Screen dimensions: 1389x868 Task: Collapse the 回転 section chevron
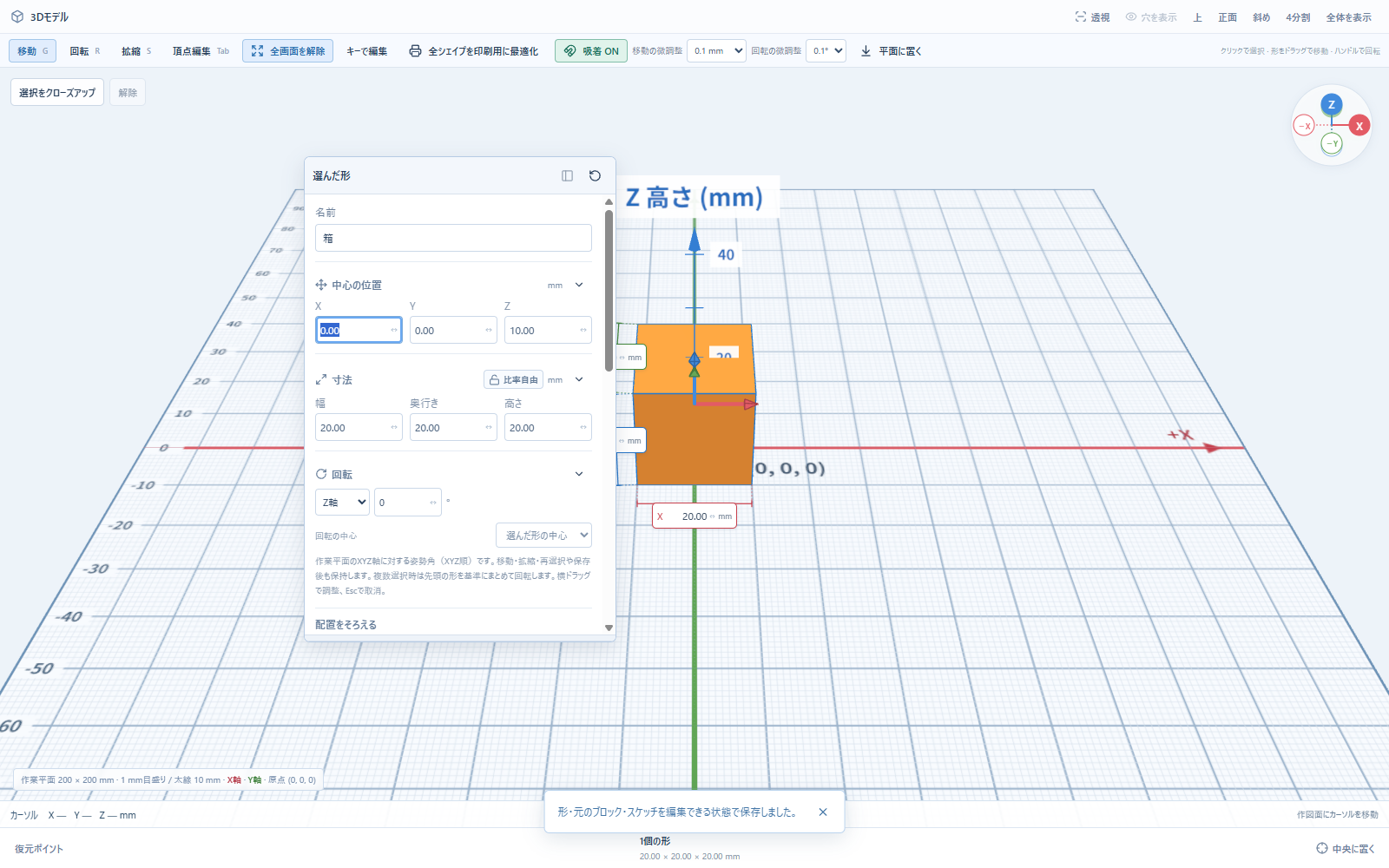click(x=579, y=474)
